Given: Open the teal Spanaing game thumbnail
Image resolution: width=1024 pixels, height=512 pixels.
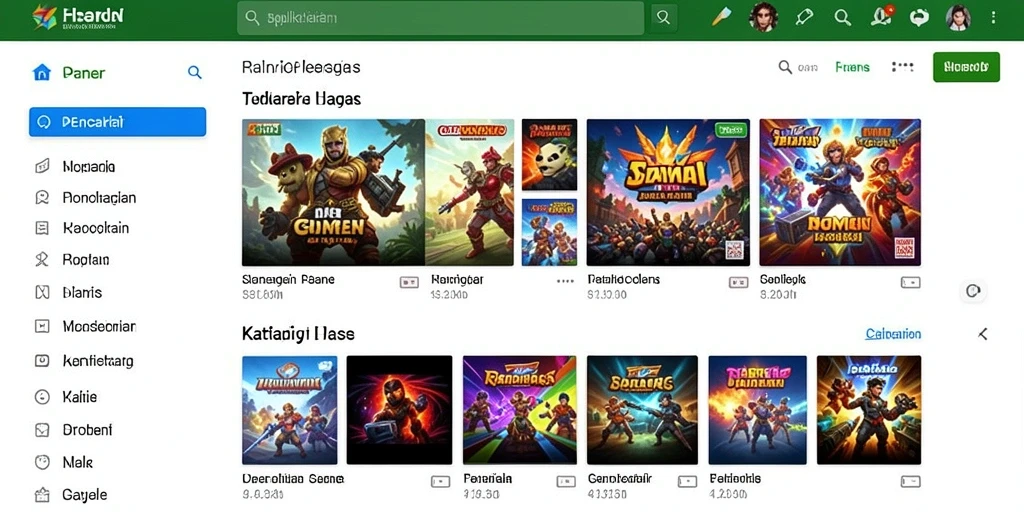Looking at the screenshot, I should click(x=642, y=409).
